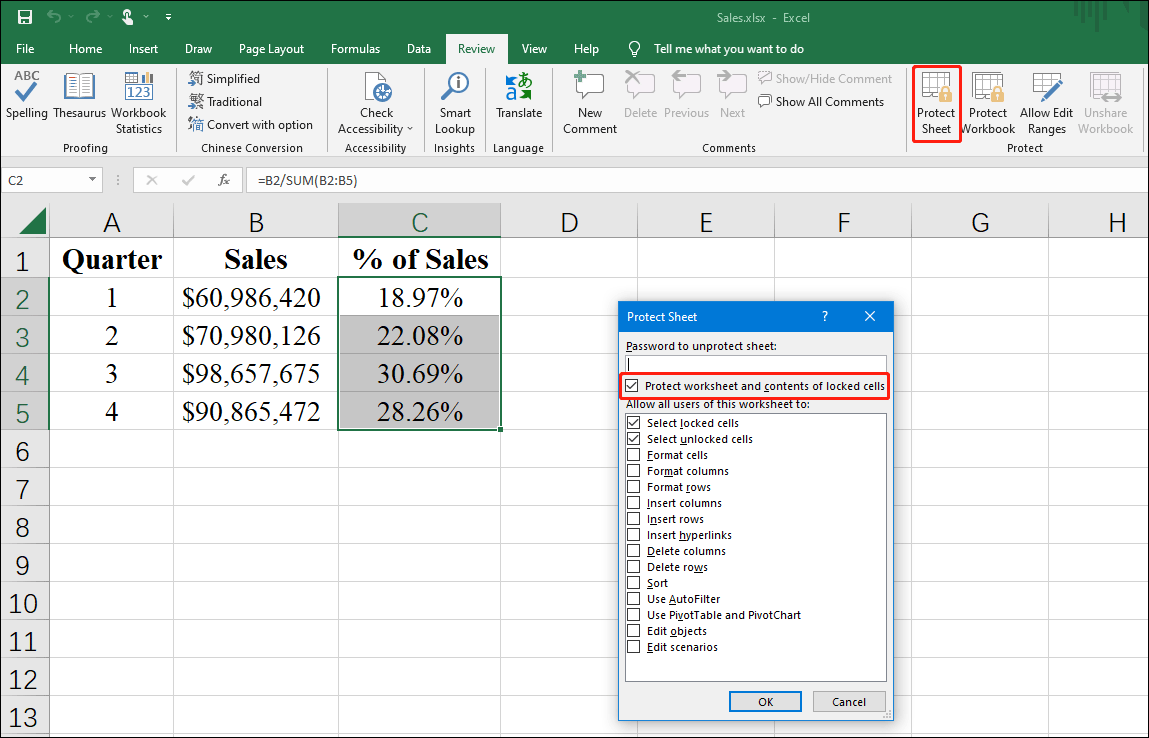The height and width of the screenshot is (738, 1149).
Task: Show Workbook Statistics
Action: click(x=138, y=103)
